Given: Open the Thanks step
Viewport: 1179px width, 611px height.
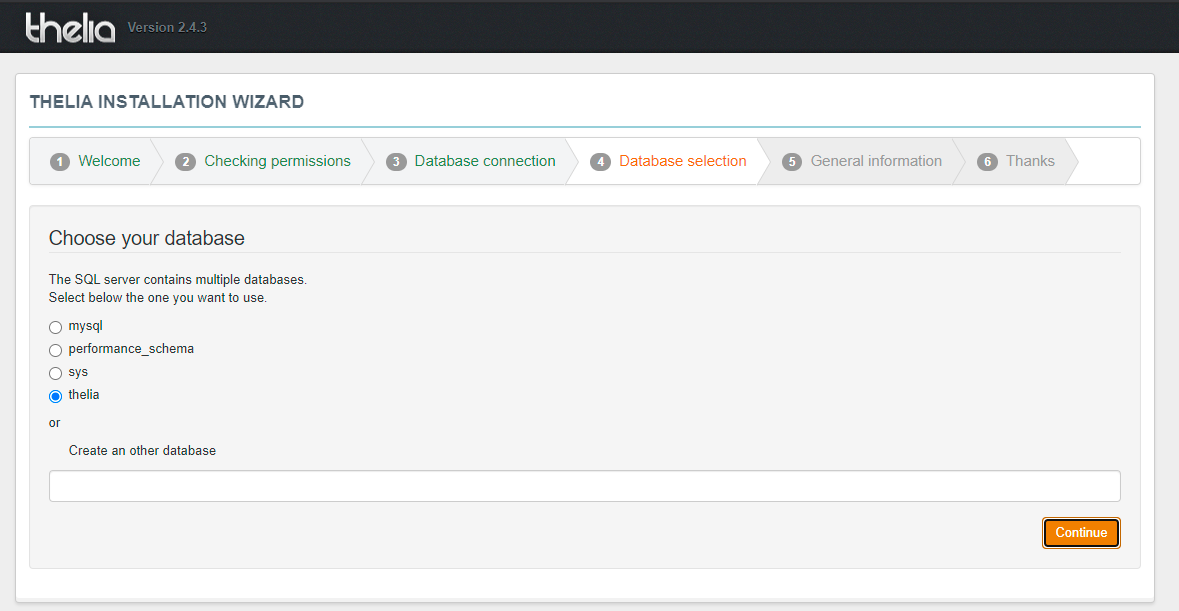Looking at the screenshot, I should tap(1030, 161).
